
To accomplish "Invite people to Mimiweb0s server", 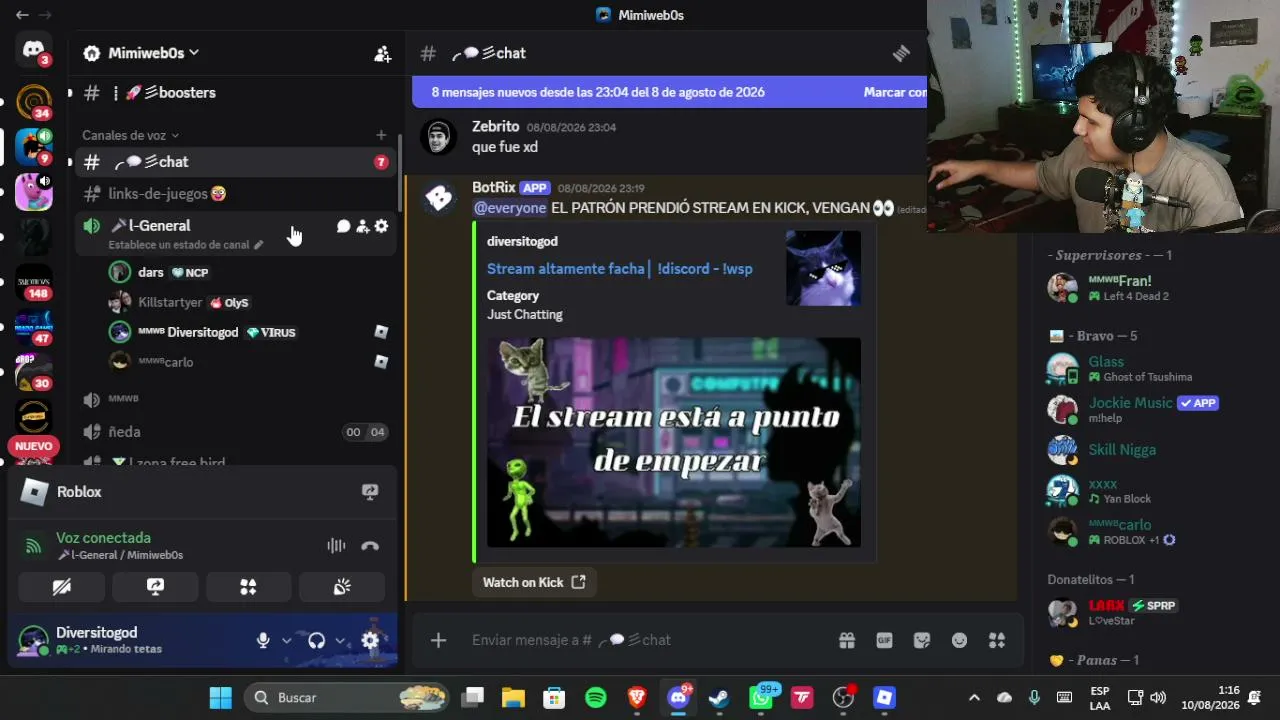I will [x=382, y=54].
